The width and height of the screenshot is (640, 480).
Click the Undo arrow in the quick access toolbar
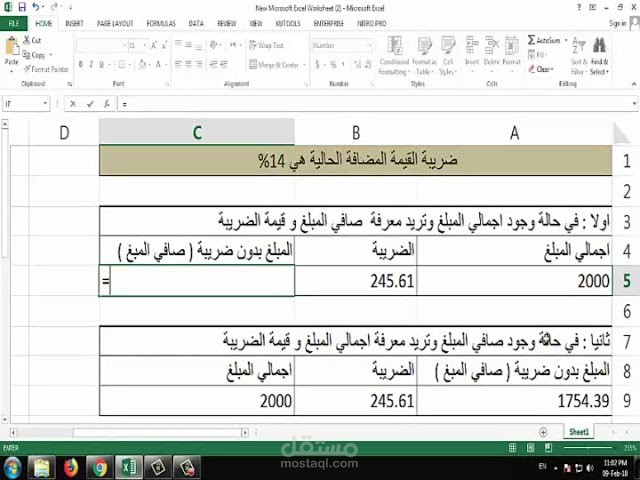[x=36, y=7]
